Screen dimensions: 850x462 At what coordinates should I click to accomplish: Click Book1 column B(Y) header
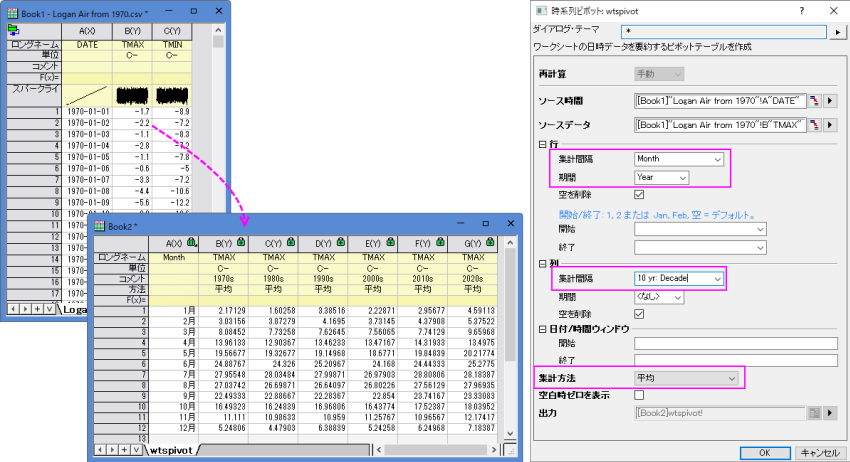click(x=132, y=31)
